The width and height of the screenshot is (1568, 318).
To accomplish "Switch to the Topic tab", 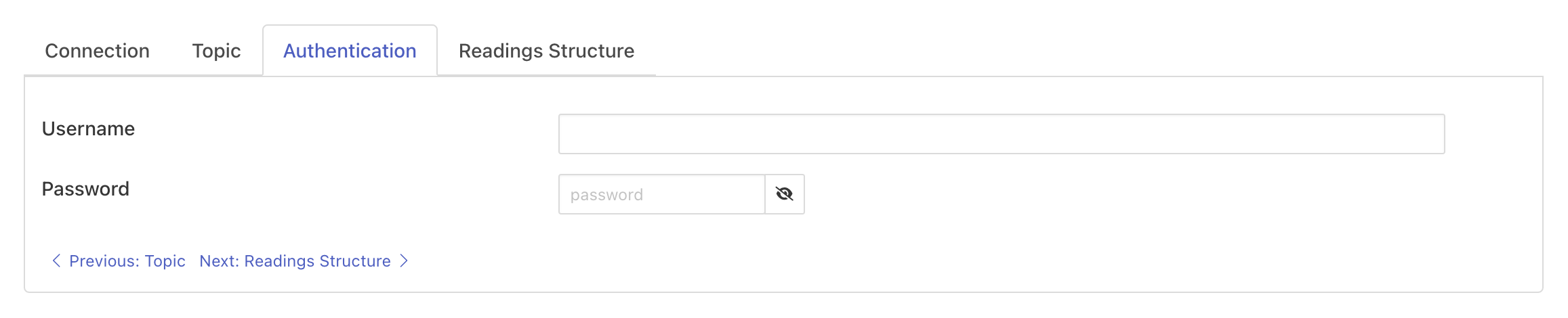I will tap(216, 51).
